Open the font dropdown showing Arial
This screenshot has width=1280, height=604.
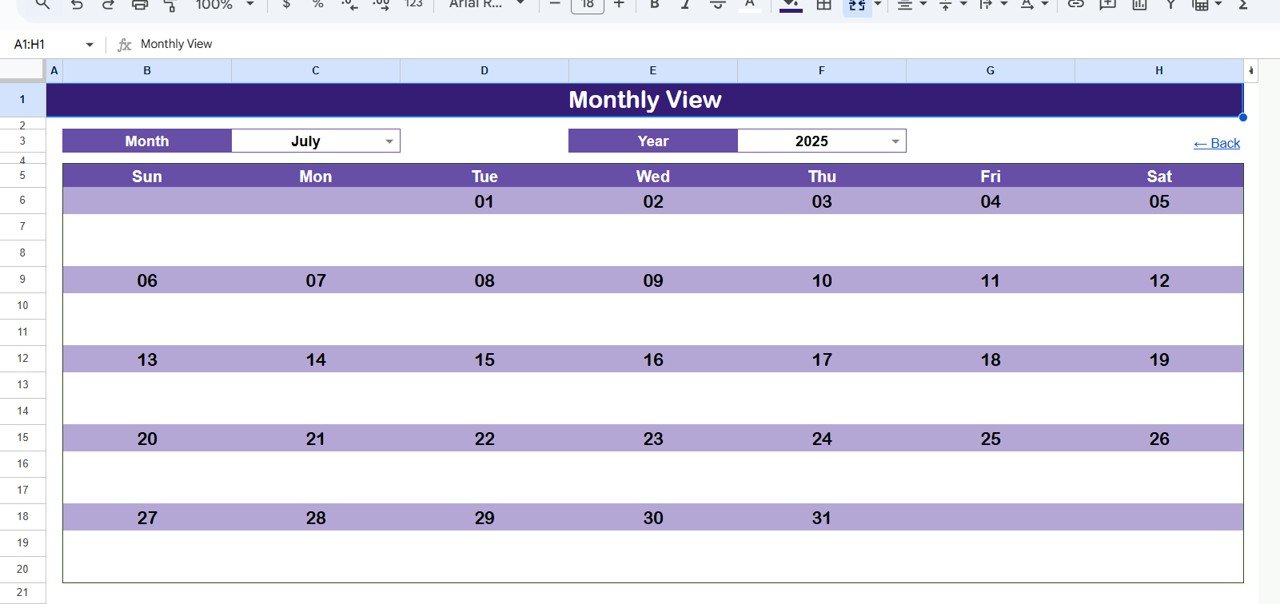tap(480, 5)
